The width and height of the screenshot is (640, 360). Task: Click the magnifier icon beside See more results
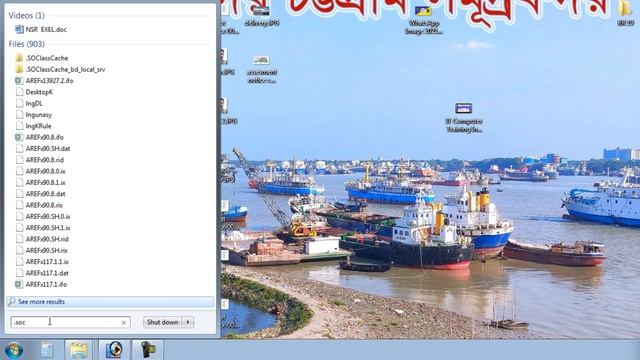[12, 302]
